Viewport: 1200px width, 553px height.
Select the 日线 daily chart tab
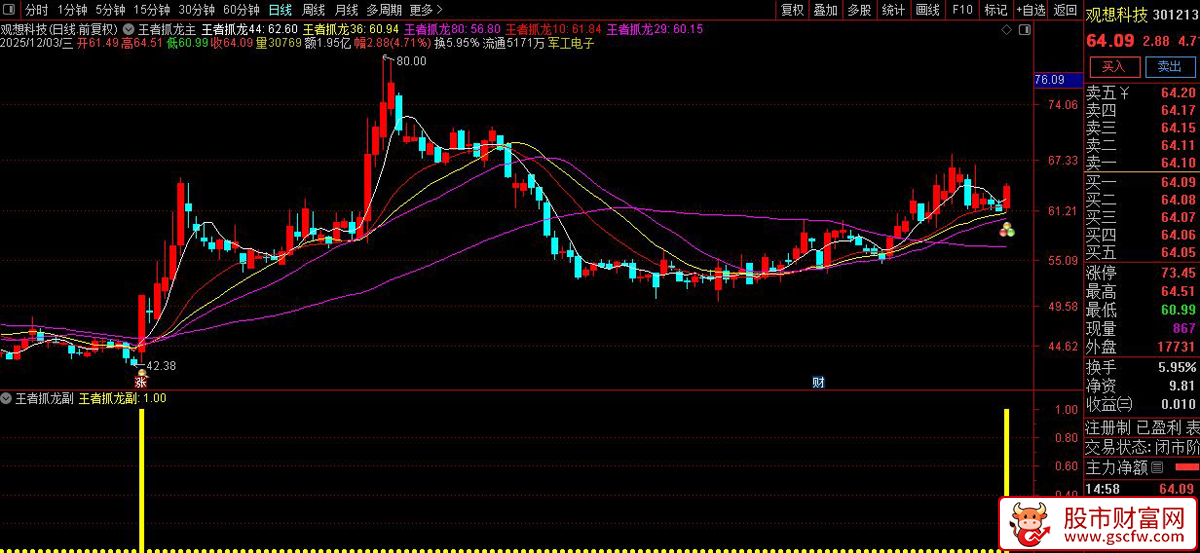281,10
